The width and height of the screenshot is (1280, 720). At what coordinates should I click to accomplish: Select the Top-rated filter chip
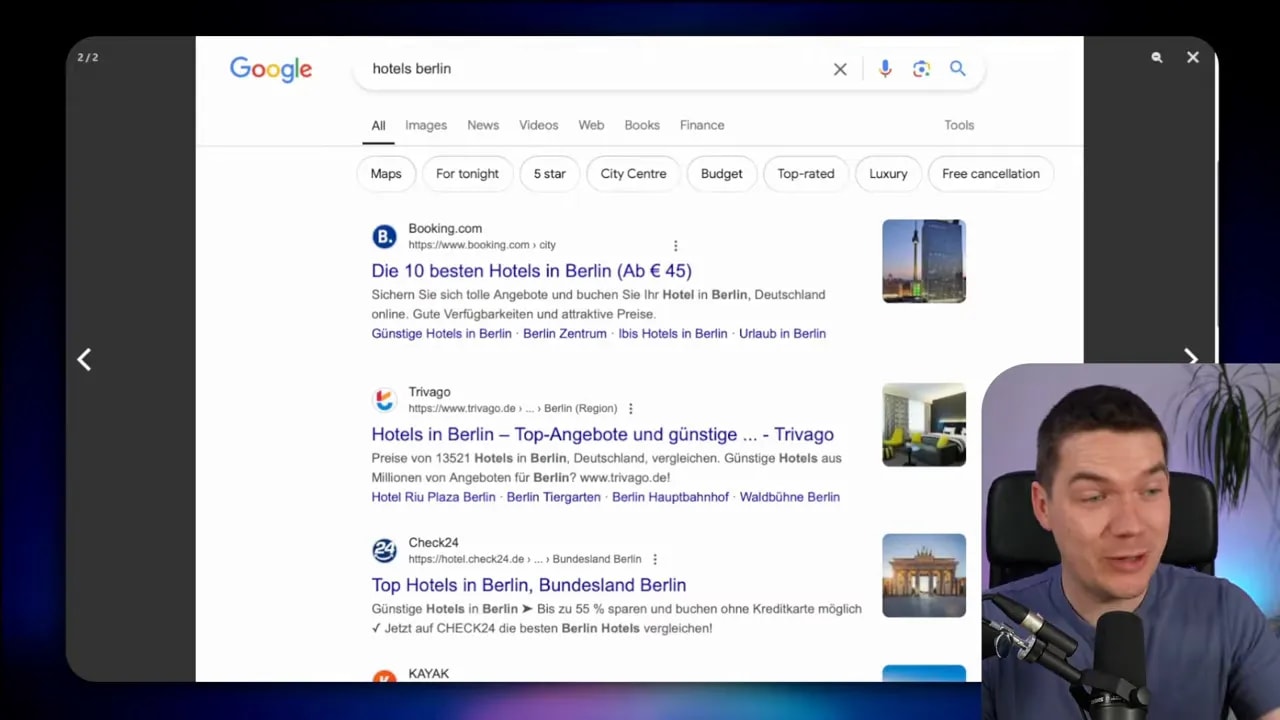tap(806, 174)
